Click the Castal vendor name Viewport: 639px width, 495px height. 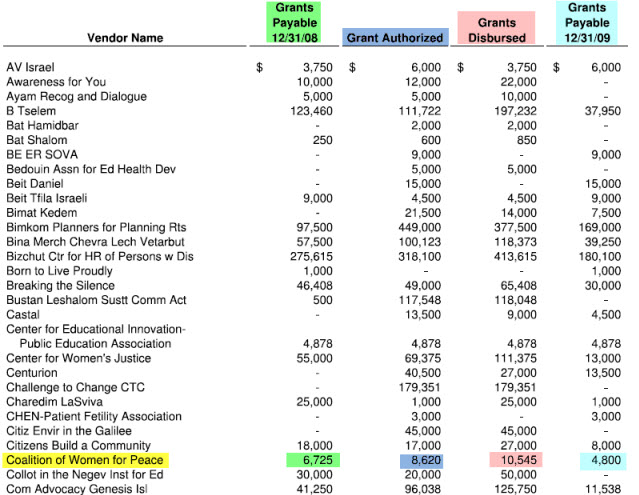coord(23,315)
